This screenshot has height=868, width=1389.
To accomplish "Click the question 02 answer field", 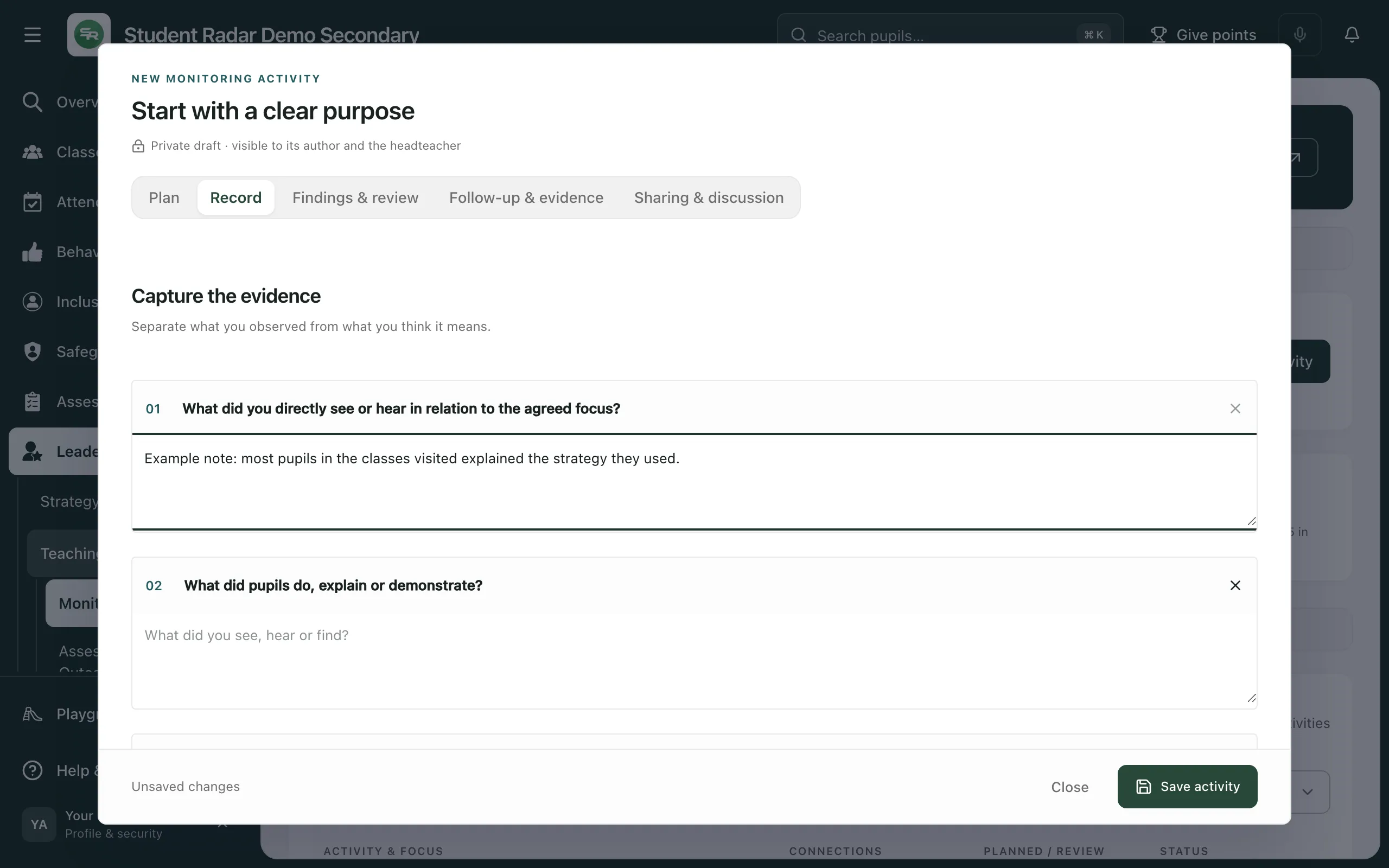I will coord(694,660).
